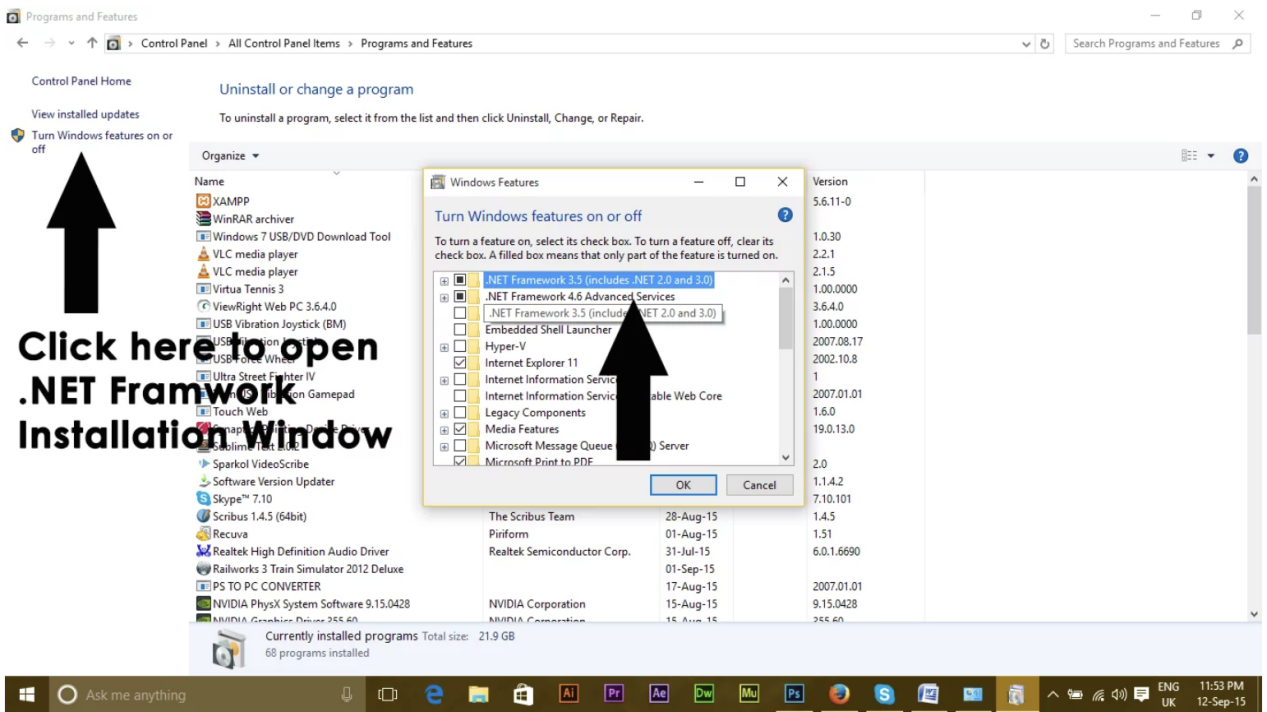Click the Cancel button
The width and height of the screenshot is (1267, 712).
[x=759, y=484]
